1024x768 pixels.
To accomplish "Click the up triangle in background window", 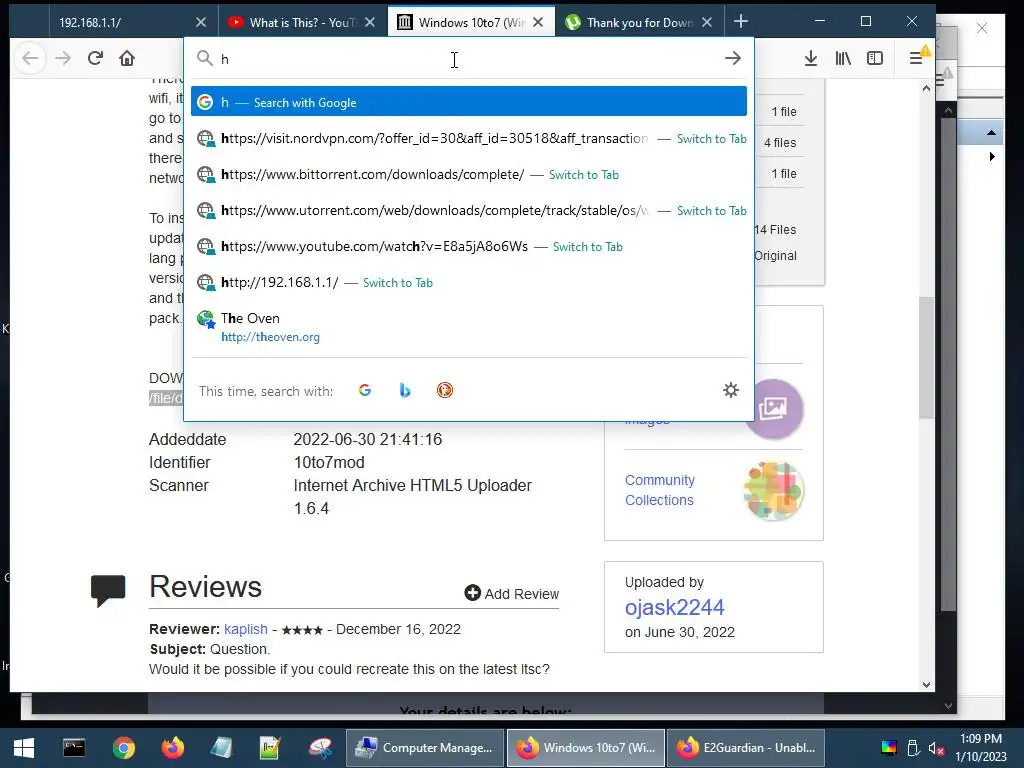I will 991,133.
